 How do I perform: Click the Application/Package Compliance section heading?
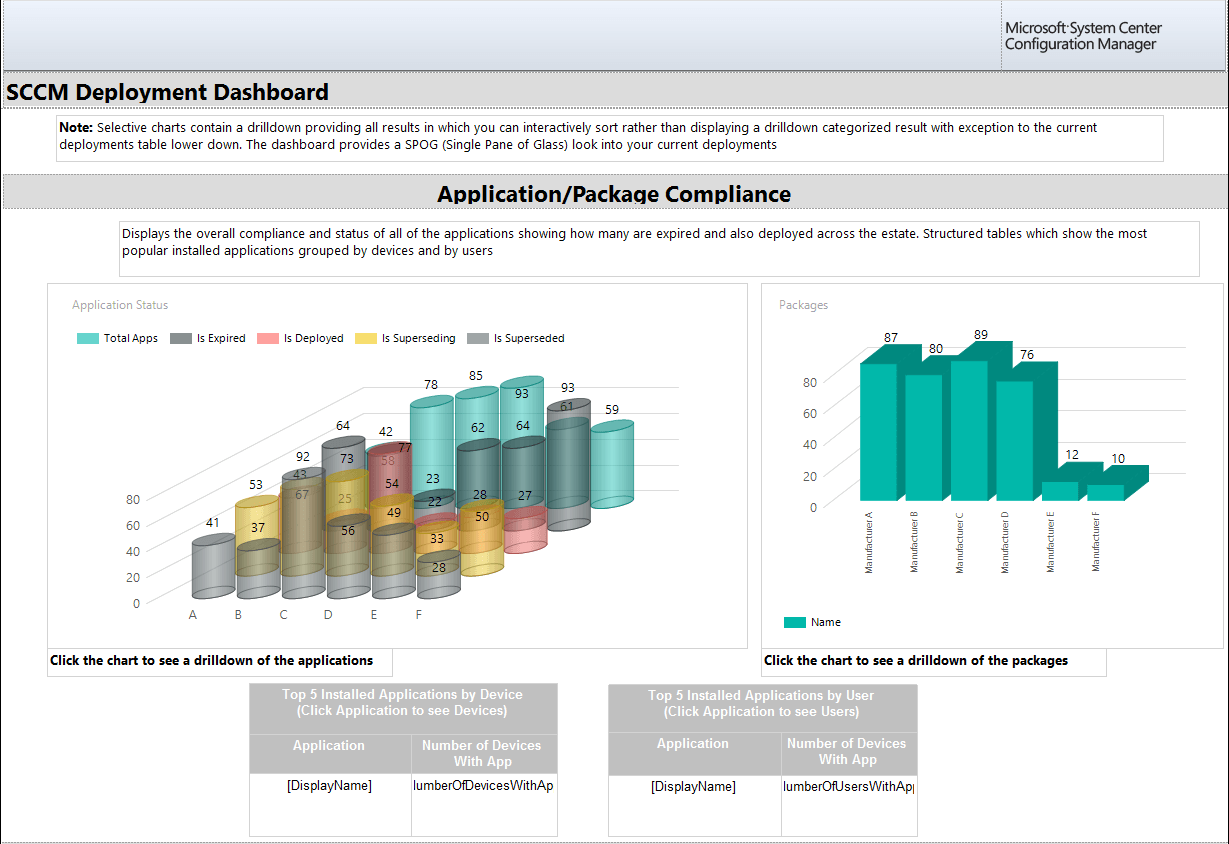(x=614, y=194)
